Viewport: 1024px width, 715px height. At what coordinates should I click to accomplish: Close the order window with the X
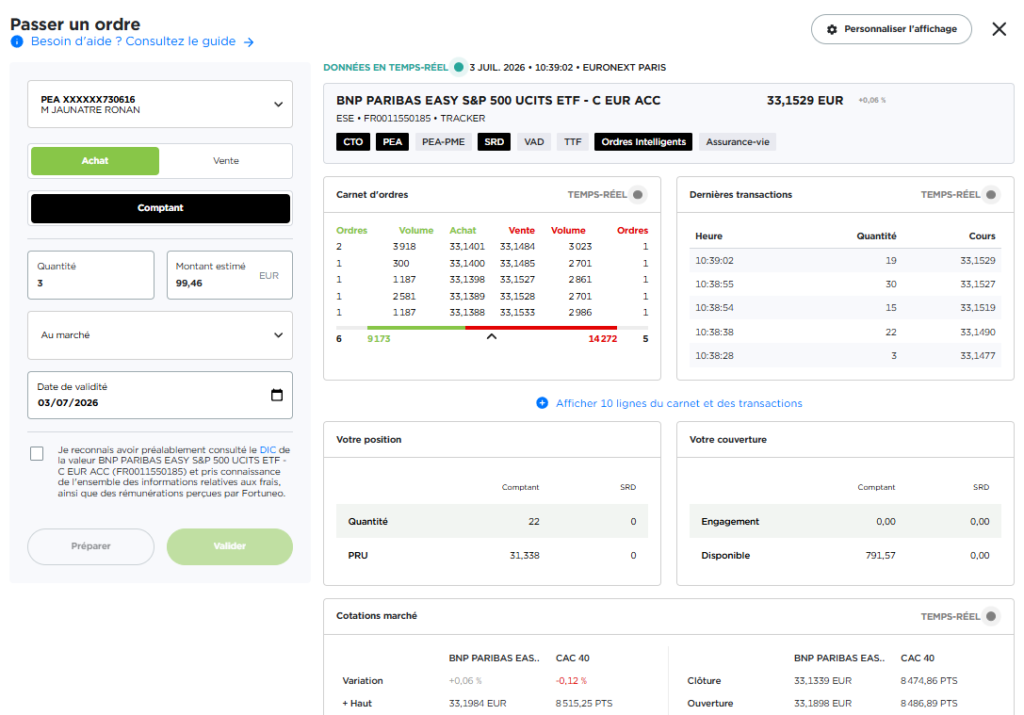[x=999, y=29]
